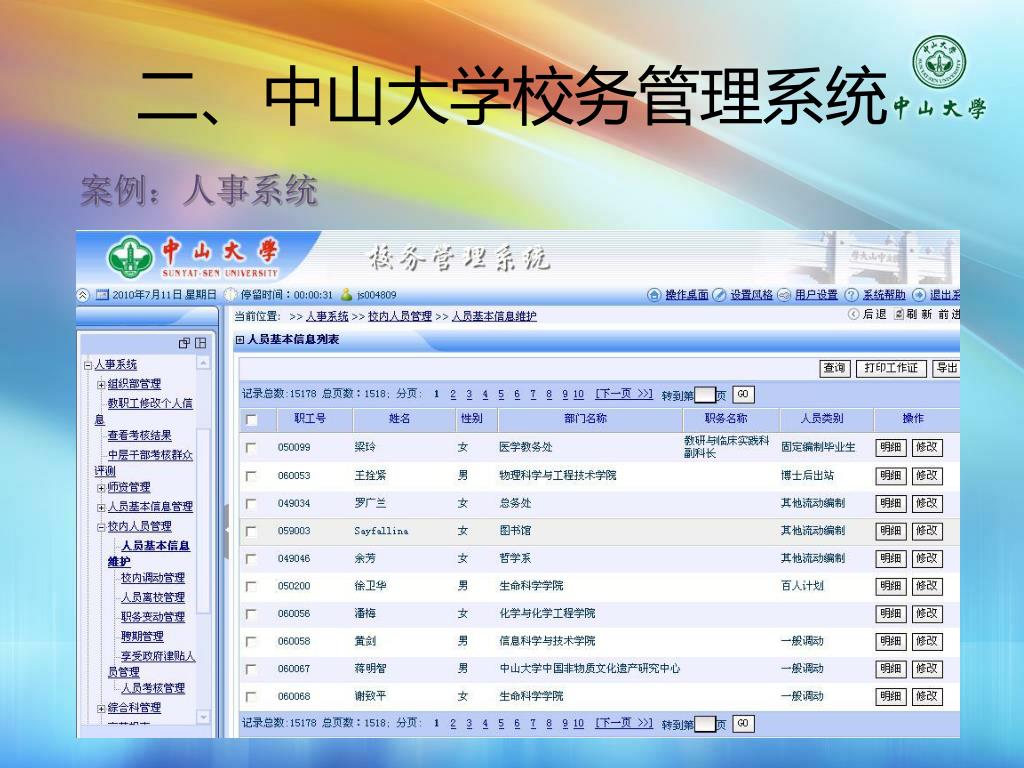
Task: Check the row for employee 060053
Action: tap(251, 475)
